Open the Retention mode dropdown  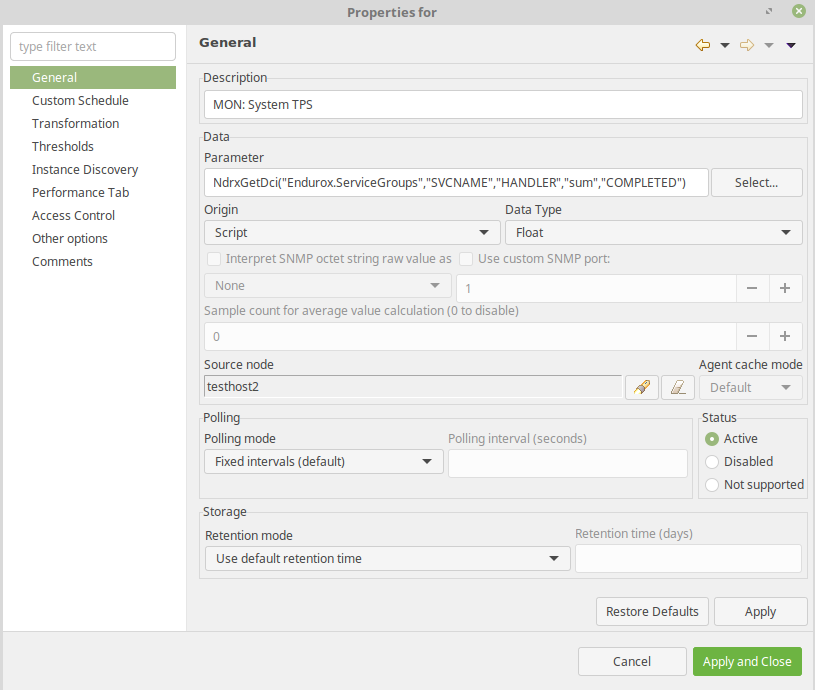387,558
